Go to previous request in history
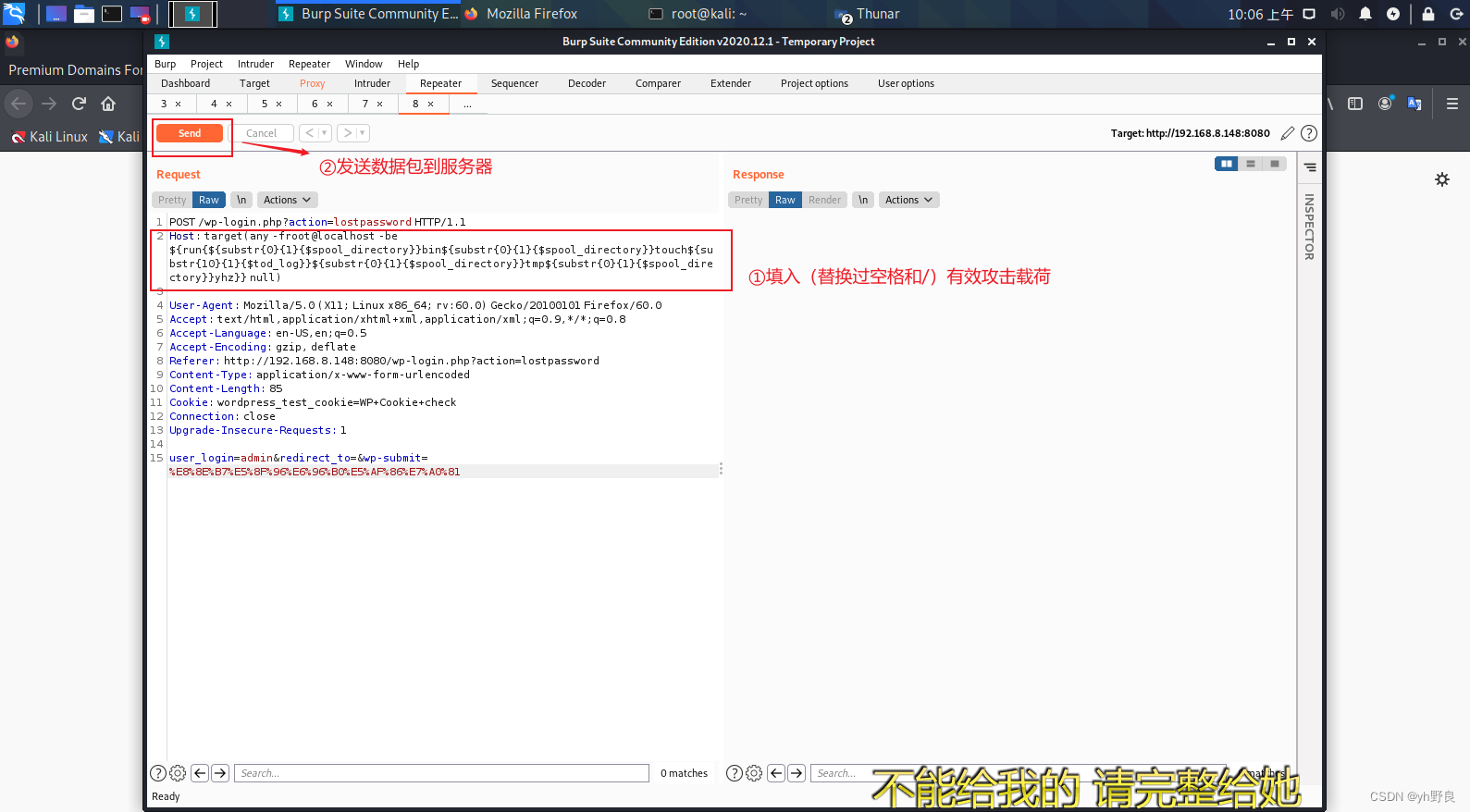Image resolution: width=1470 pixels, height=812 pixels. [x=310, y=133]
